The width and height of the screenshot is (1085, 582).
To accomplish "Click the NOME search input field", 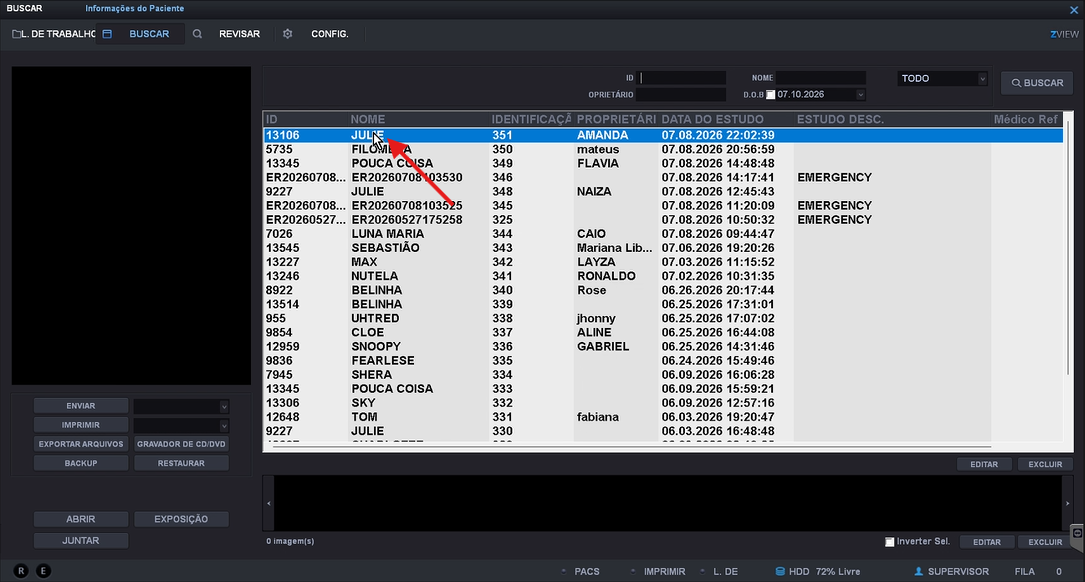I will pos(821,78).
